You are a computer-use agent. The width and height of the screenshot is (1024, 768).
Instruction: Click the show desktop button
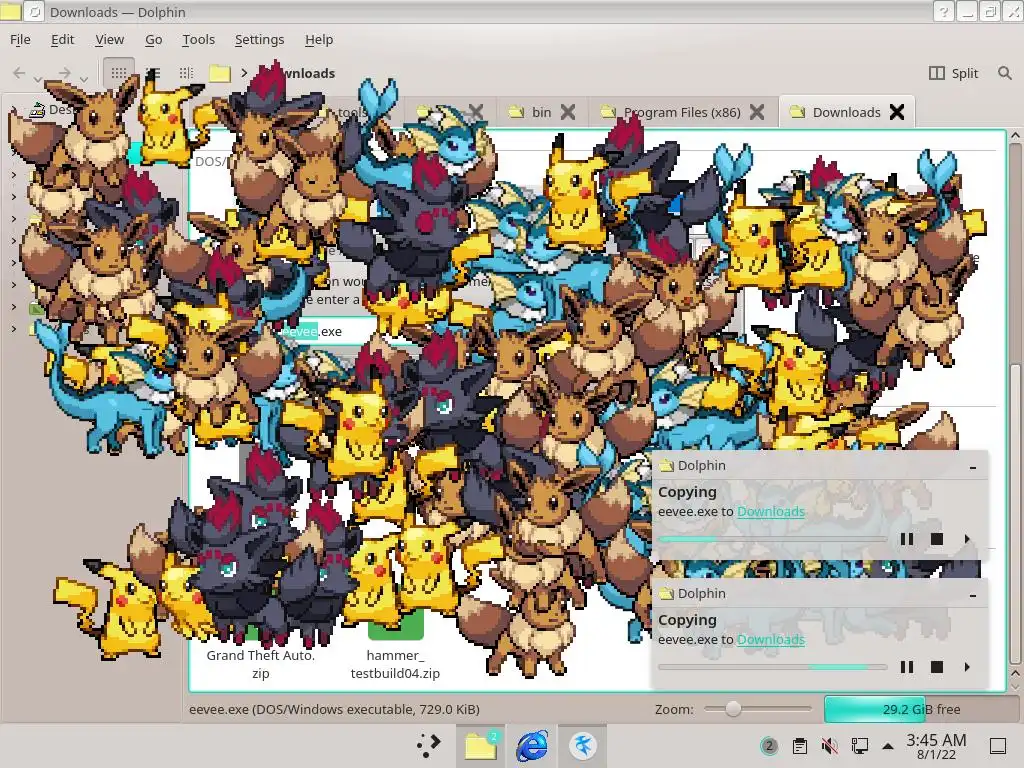click(998, 746)
